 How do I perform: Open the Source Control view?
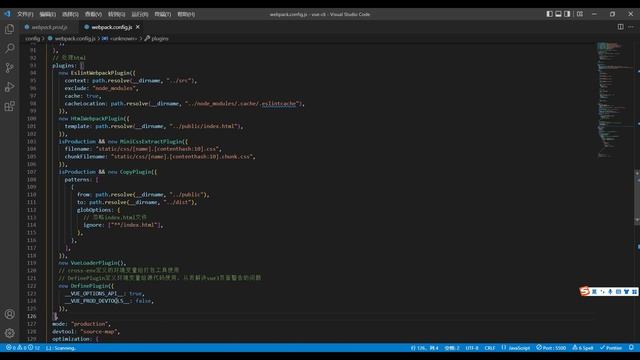pyautogui.click(x=9, y=67)
